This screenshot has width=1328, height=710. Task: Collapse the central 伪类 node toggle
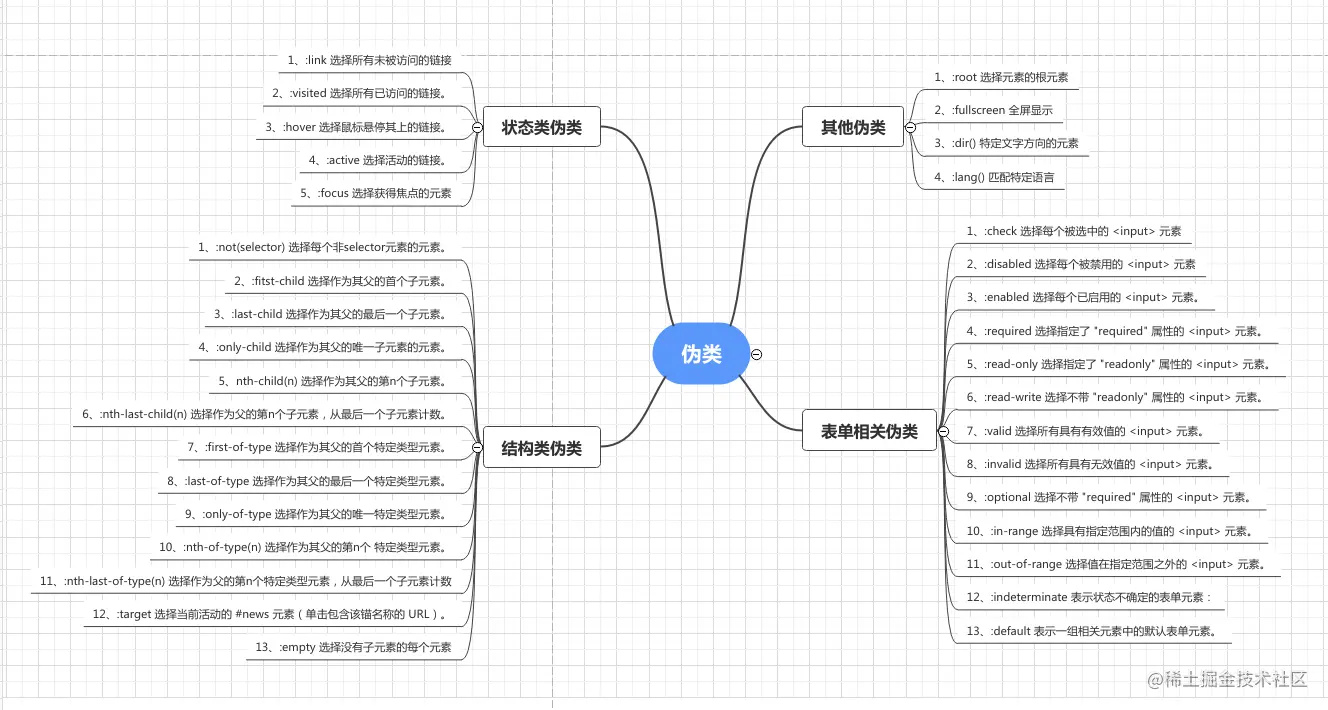(x=757, y=353)
